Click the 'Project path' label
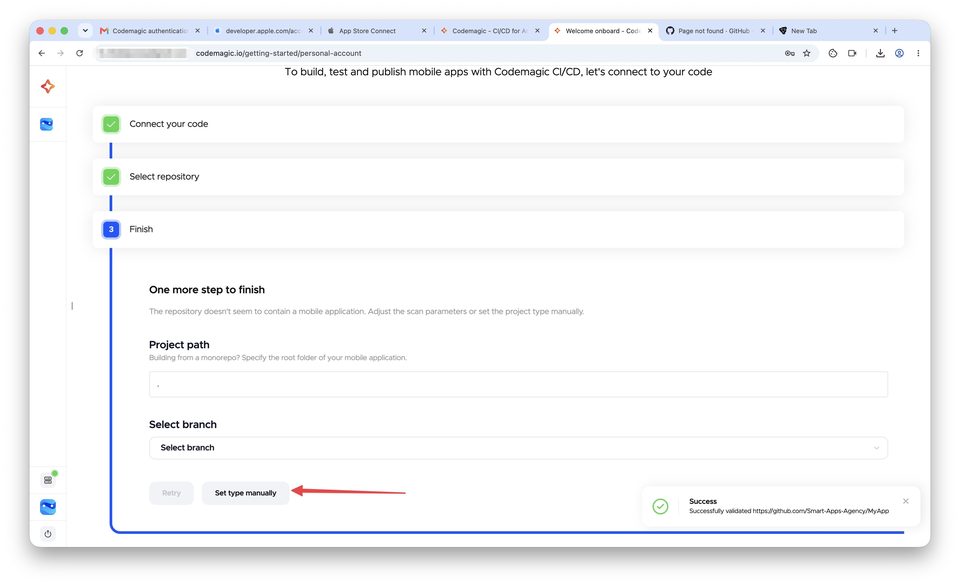 [x=179, y=345]
